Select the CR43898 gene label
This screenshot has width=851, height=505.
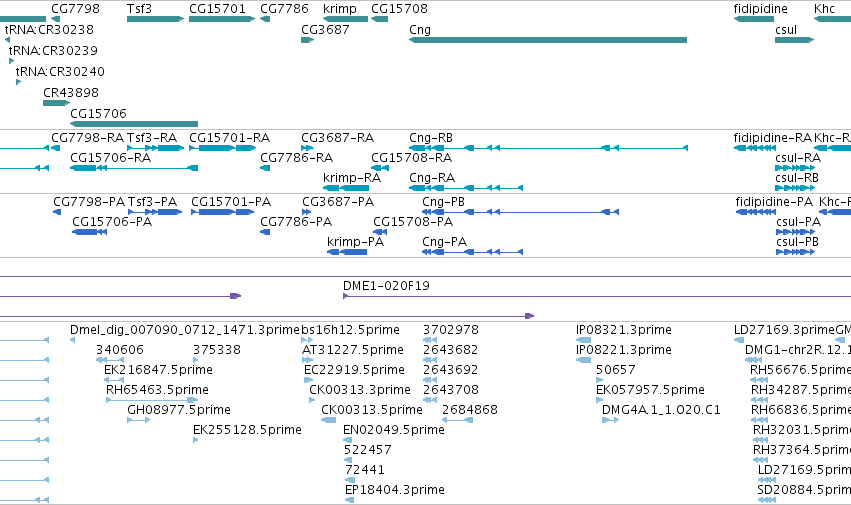pos(71,92)
